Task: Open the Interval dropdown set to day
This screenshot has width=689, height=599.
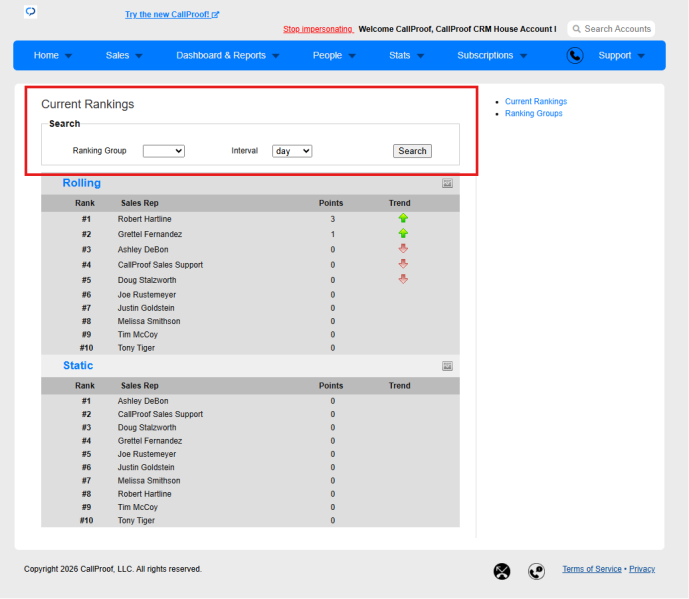Action: (x=292, y=151)
